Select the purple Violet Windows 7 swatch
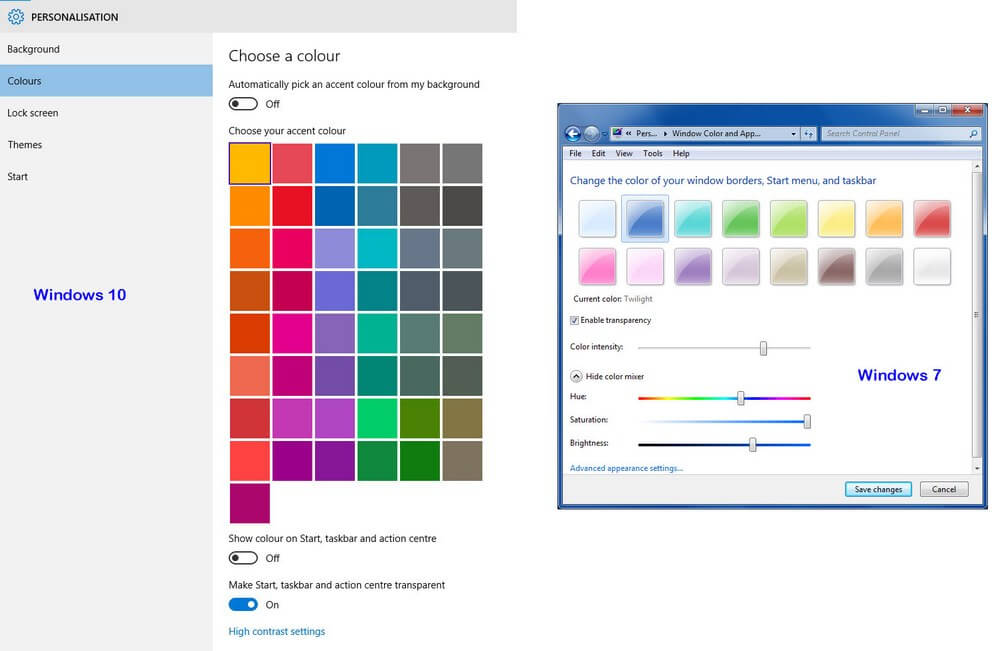 click(693, 266)
